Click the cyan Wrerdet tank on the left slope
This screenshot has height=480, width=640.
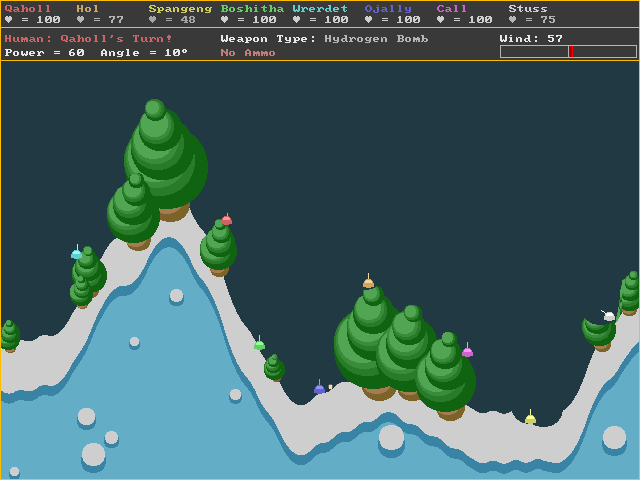coord(76,252)
